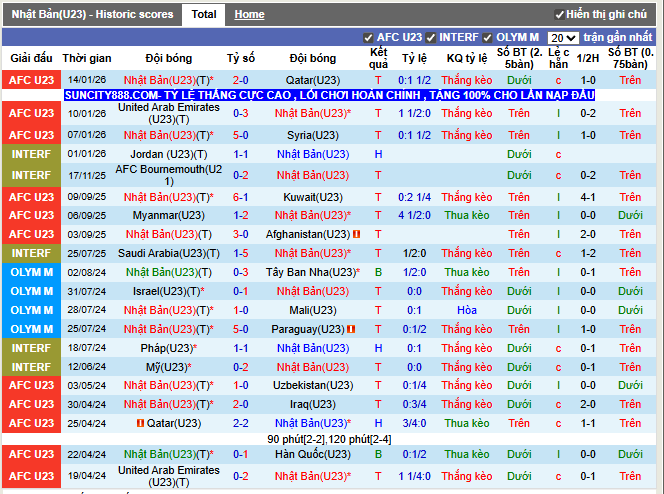Select Iraq(U23) team name
Viewport: 664px width, 494px height.
pyautogui.click(x=313, y=404)
